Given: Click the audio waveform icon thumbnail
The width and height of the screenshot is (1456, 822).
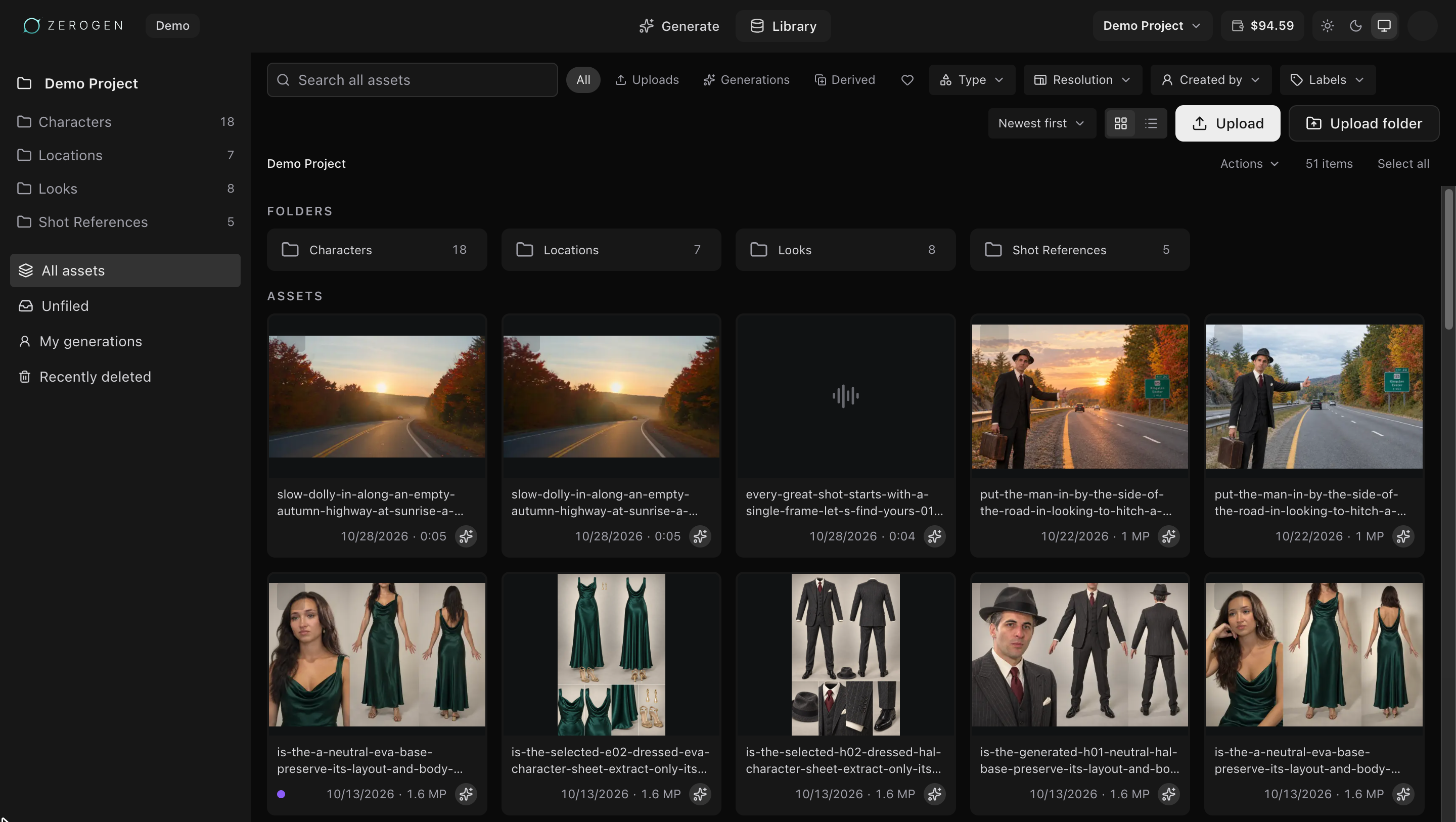Looking at the screenshot, I should [845, 396].
